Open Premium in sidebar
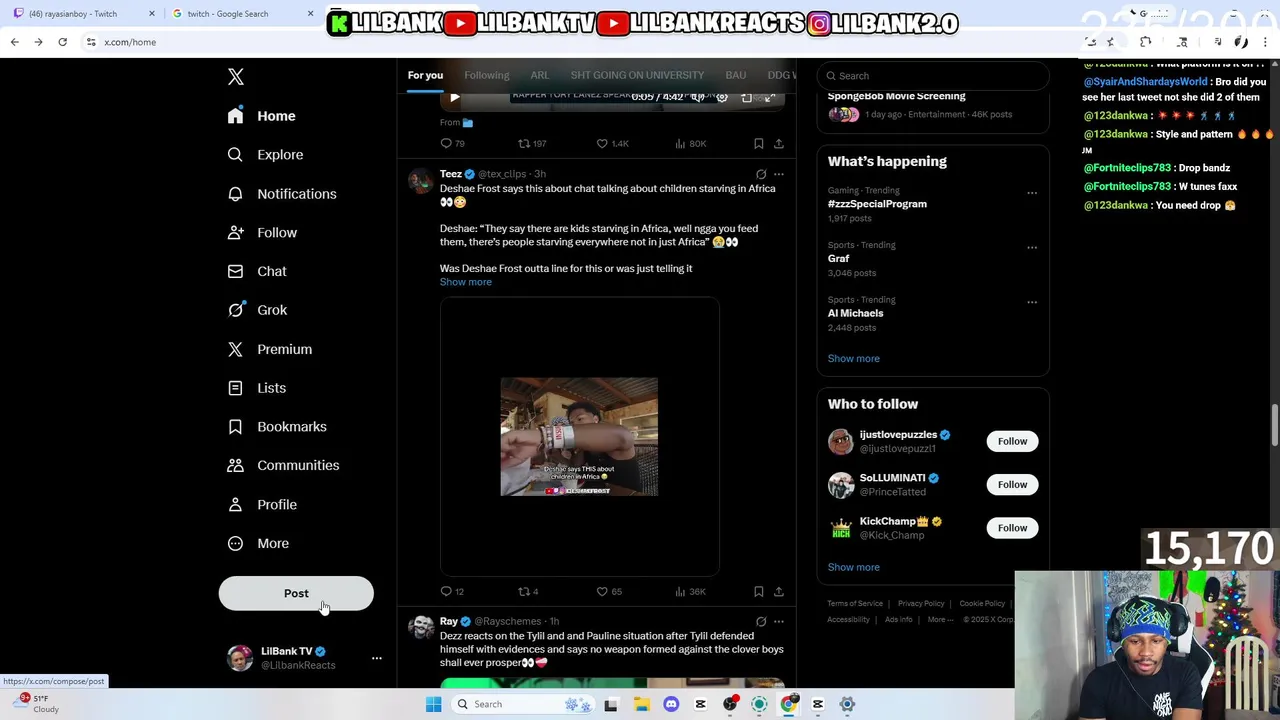This screenshot has width=1280, height=720. (269, 349)
